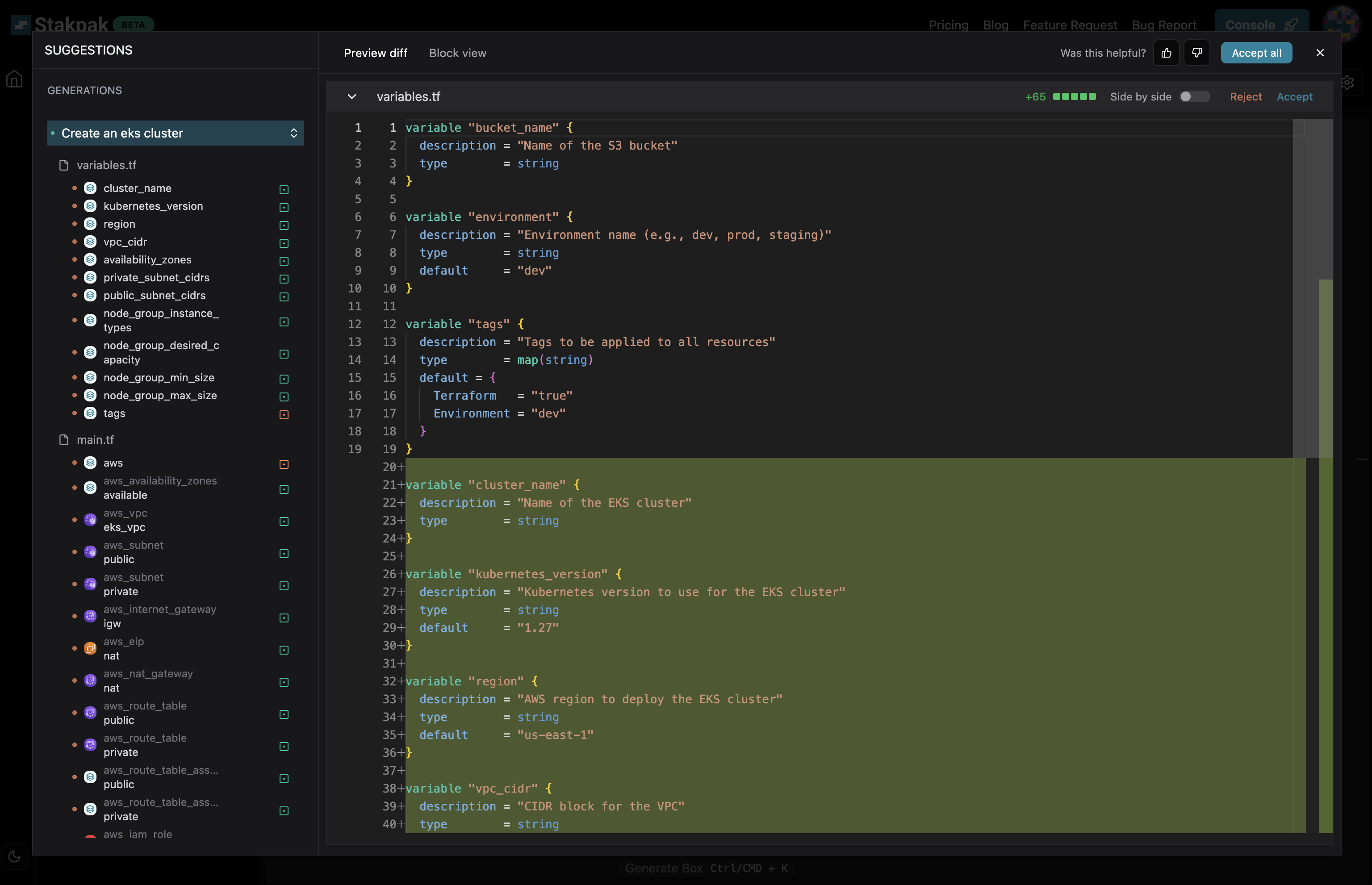
Task: Click the aws_route_table private resource icon
Action: pos(90,745)
